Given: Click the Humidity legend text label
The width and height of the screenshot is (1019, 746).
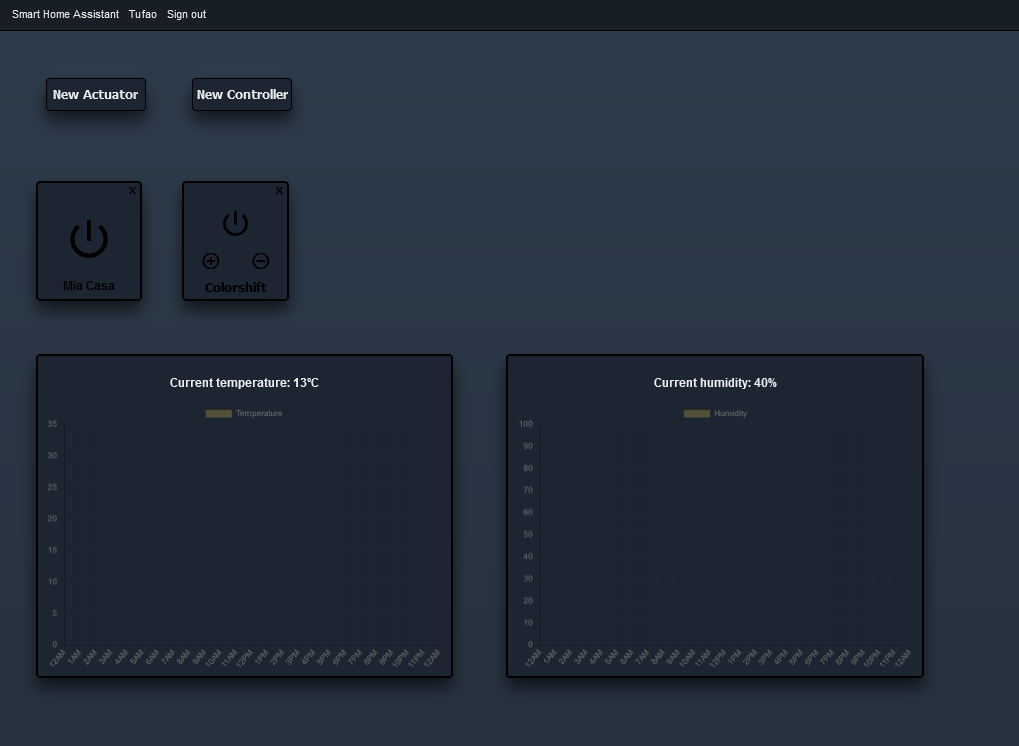Looking at the screenshot, I should [x=730, y=413].
